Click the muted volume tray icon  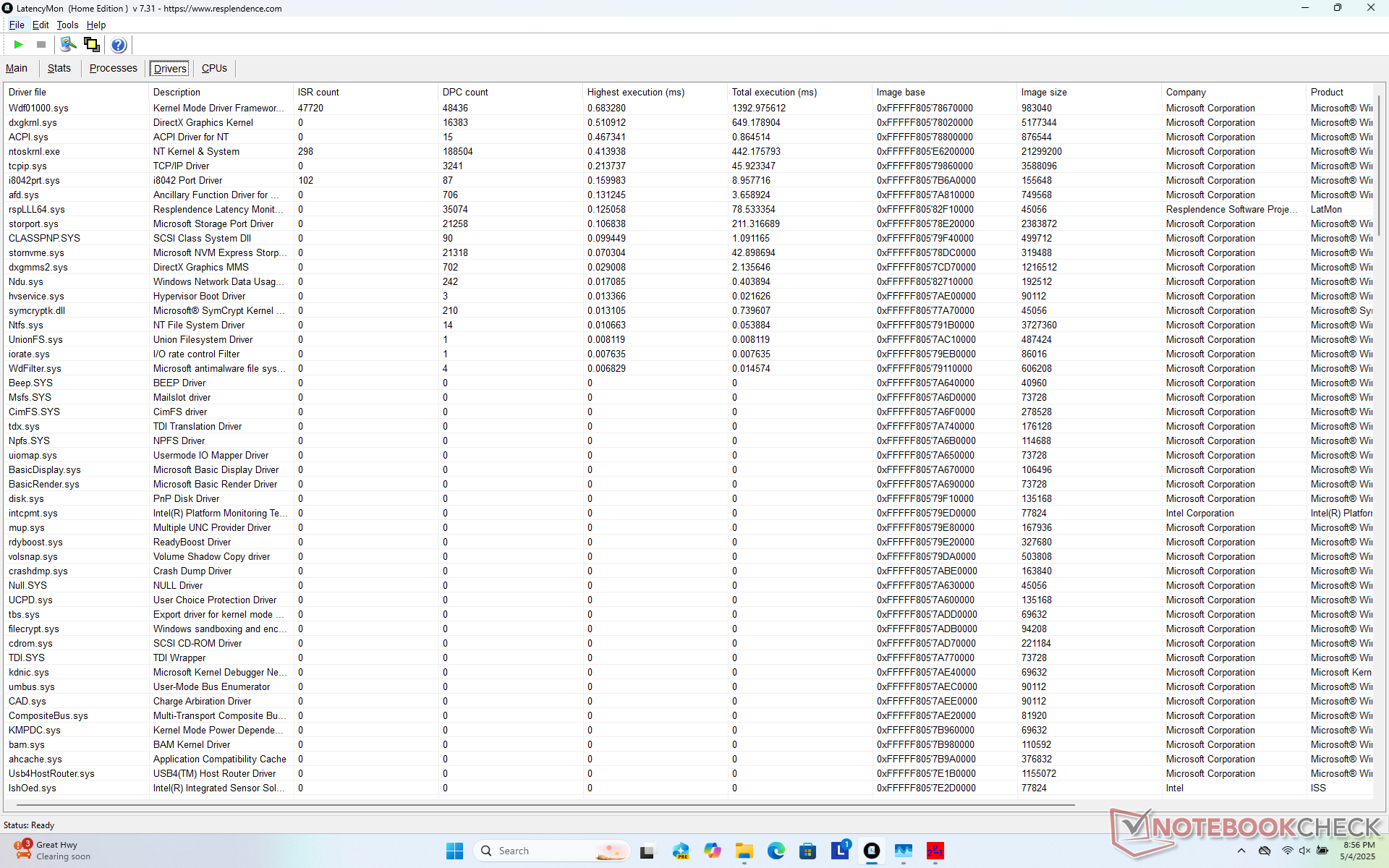1305,851
